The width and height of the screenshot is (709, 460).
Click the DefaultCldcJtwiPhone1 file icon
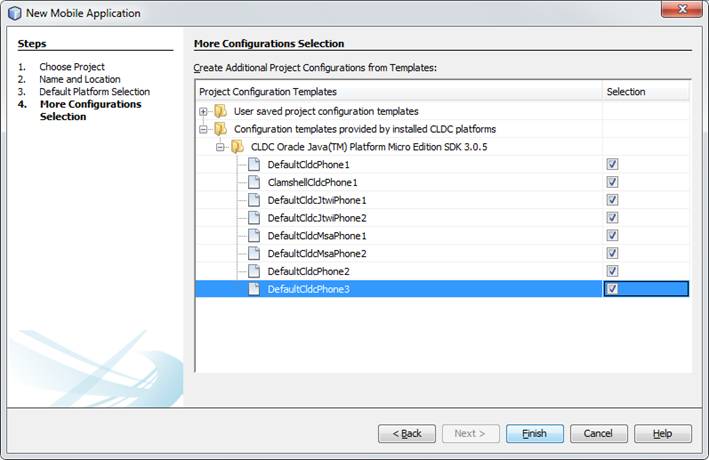pos(254,200)
